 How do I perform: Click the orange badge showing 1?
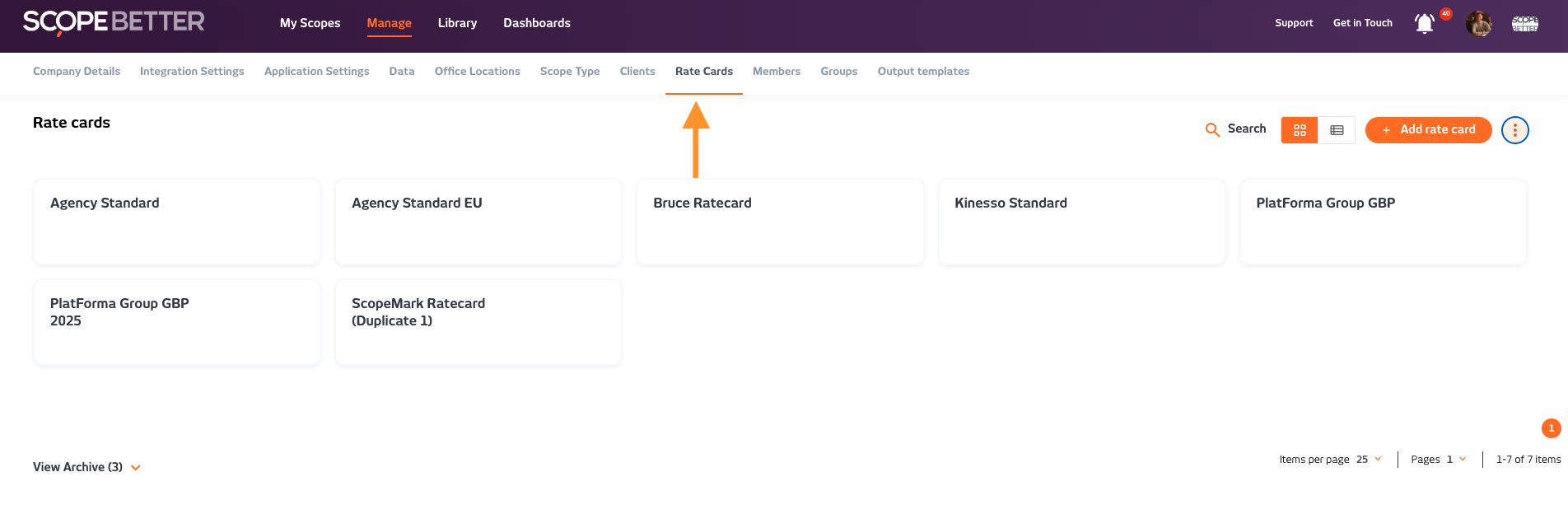(1551, 428)
